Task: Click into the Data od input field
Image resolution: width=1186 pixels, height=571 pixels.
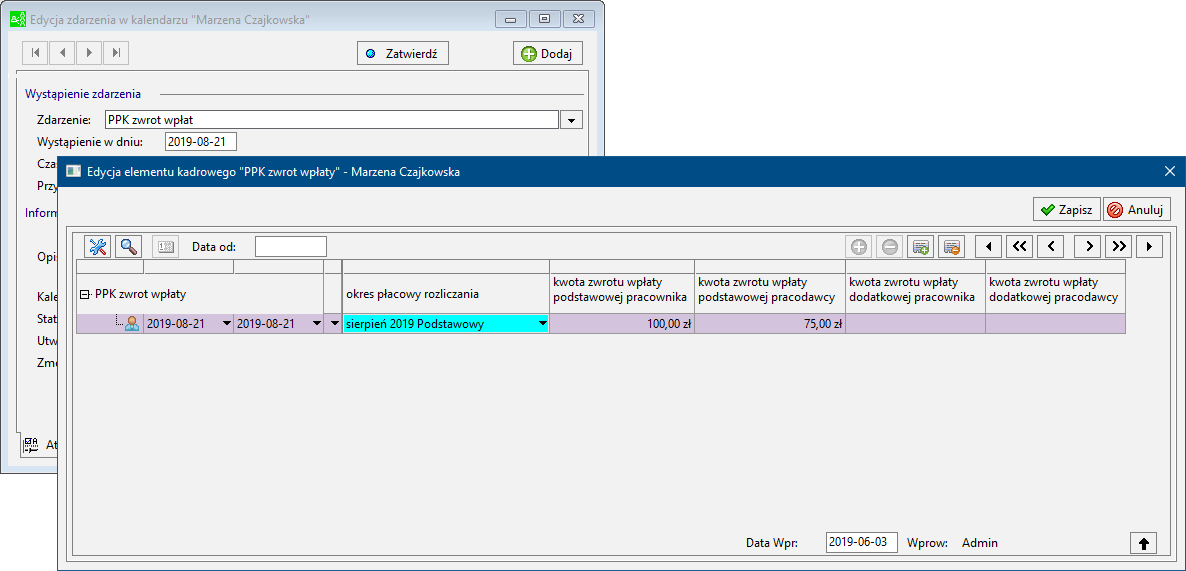Action: [290, 246]
